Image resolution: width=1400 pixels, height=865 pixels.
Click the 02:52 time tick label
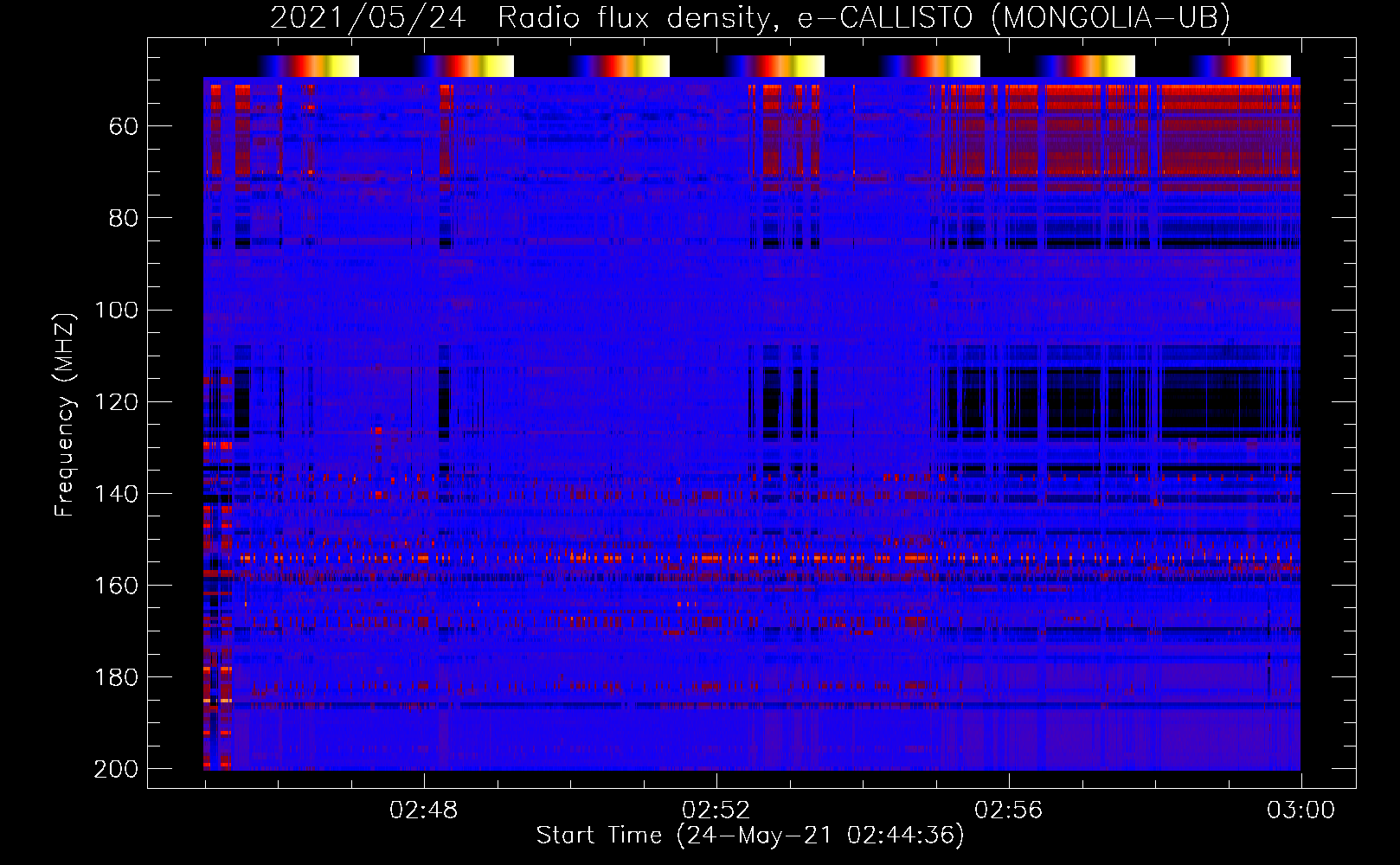pyautogui.click(x=716, y=811)
